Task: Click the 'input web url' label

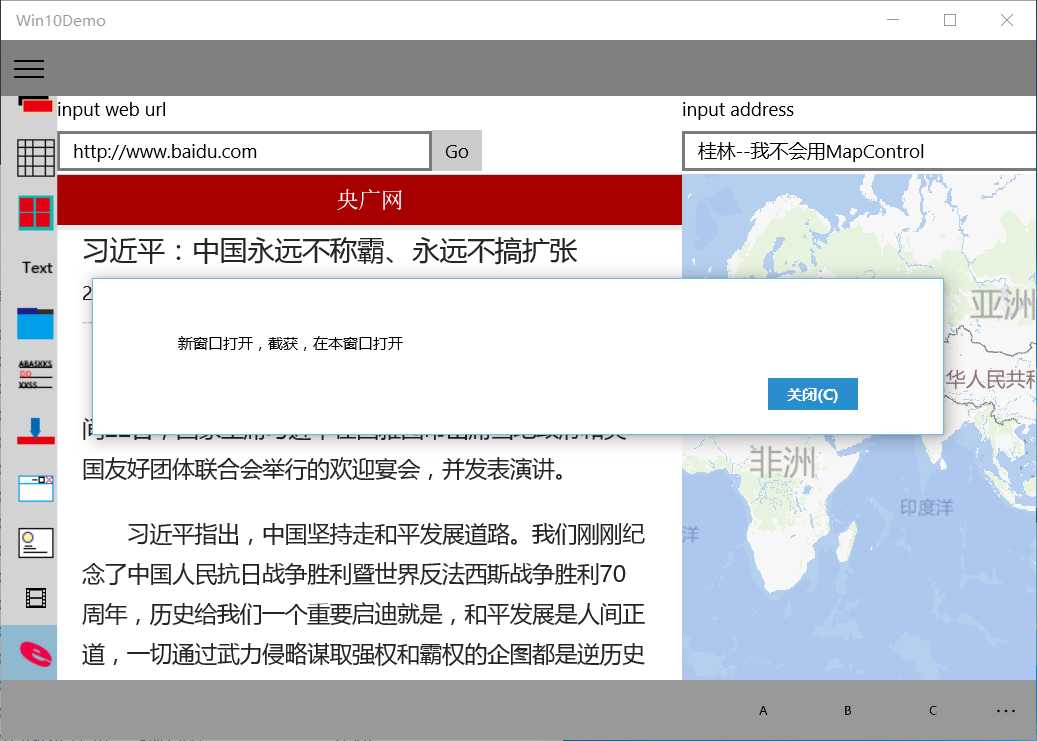Action: (x=112, y=110)
